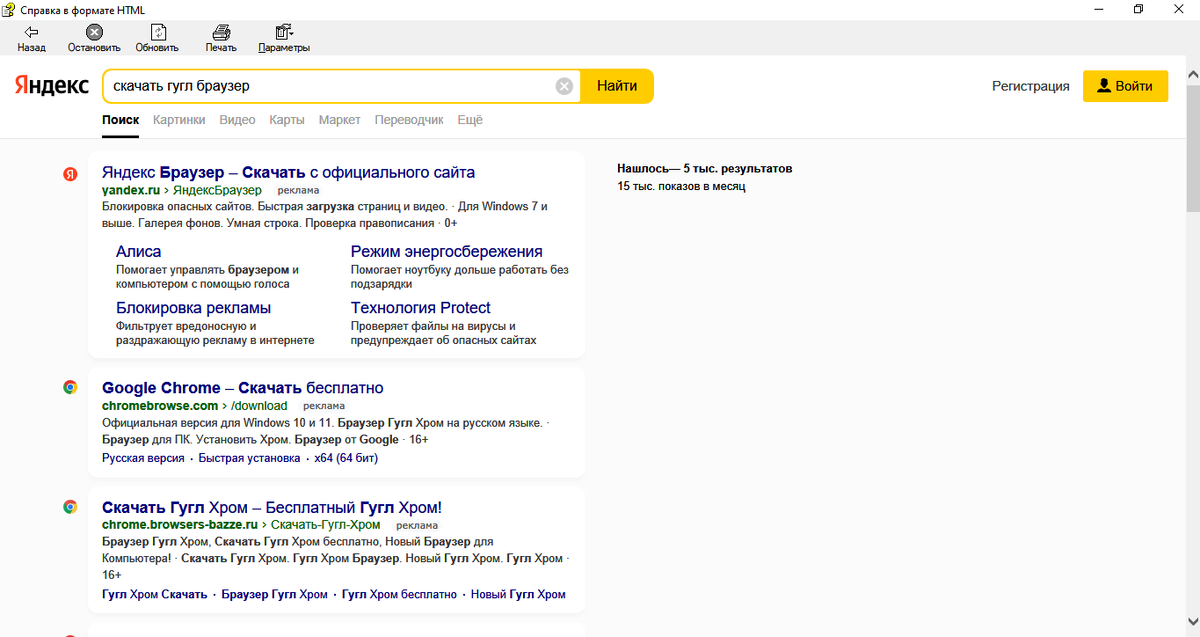
Task: Open the Гугл Хром Скачать sitelink
Action: tap(154, 594)
